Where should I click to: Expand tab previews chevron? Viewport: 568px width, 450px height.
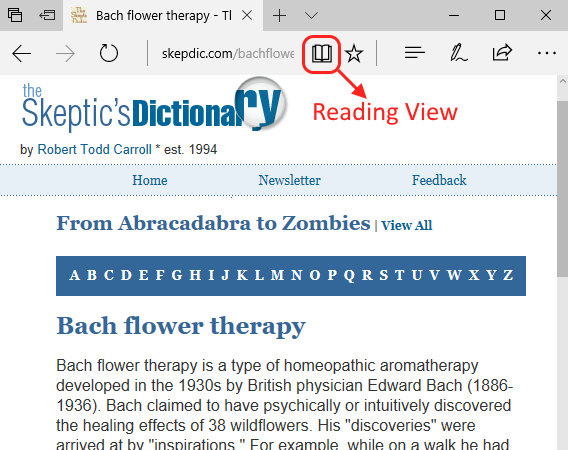click(311, 15)
